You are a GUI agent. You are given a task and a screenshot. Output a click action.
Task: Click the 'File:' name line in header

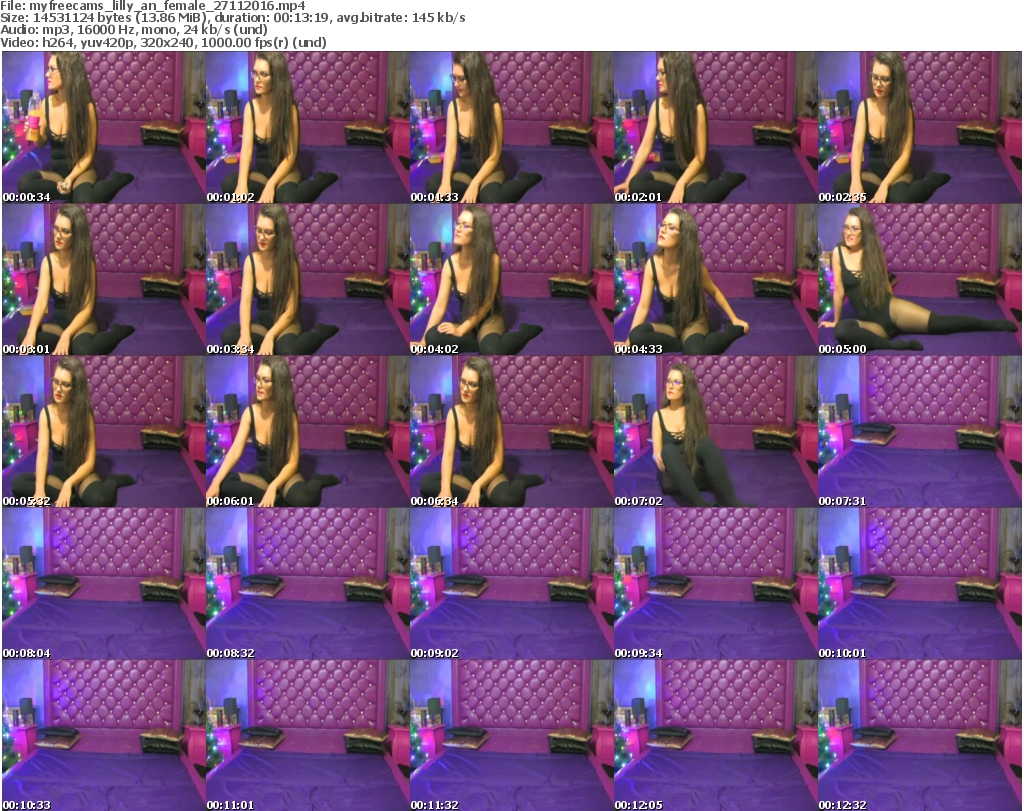coord(153,6)
